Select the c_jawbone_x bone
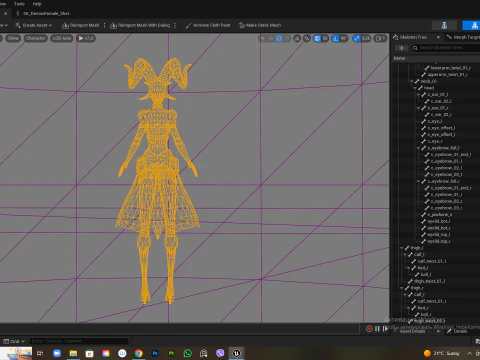 [x=440, y=215]
